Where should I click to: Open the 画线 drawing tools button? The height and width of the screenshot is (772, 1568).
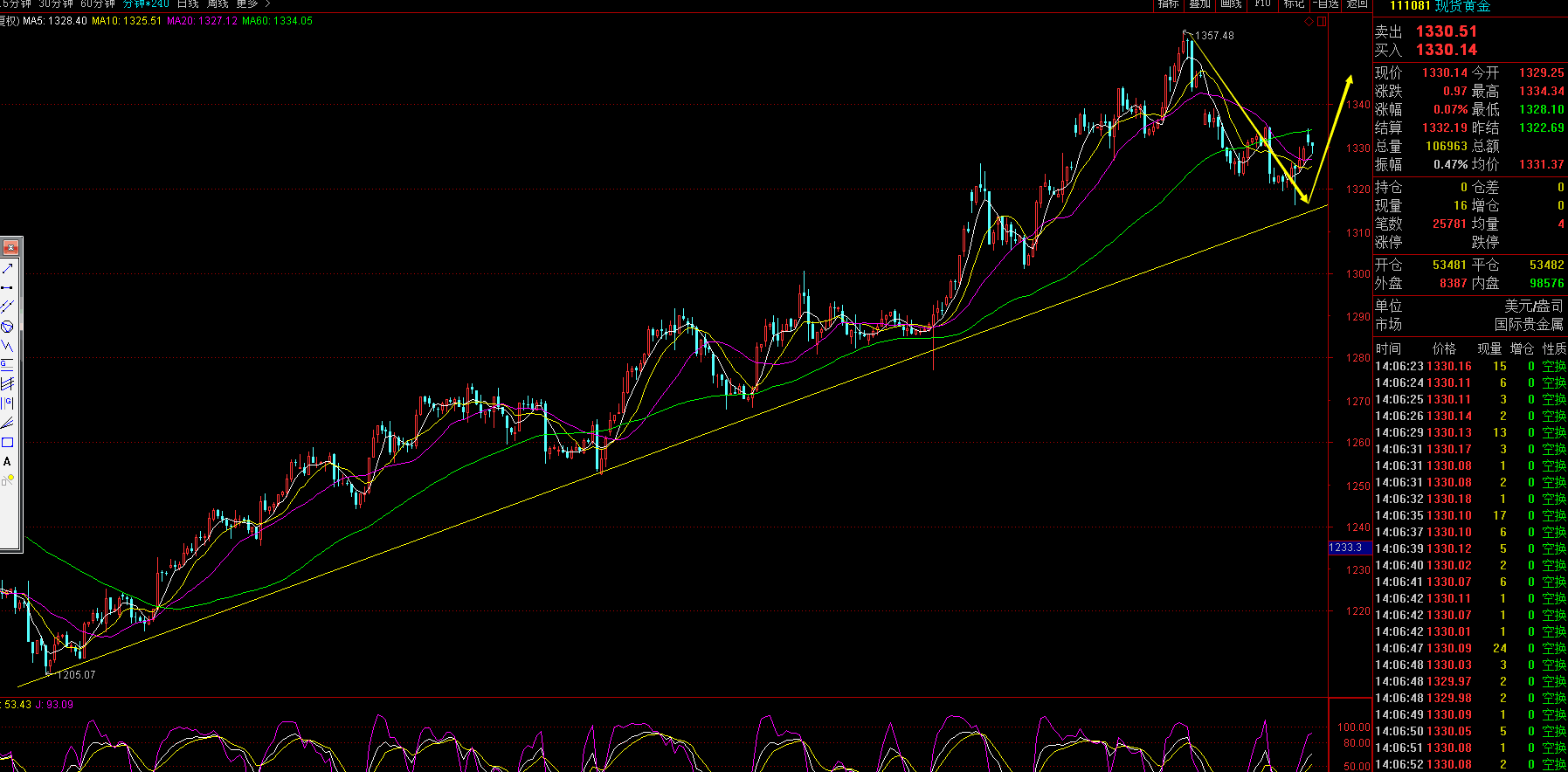[x=1232, y=4]
